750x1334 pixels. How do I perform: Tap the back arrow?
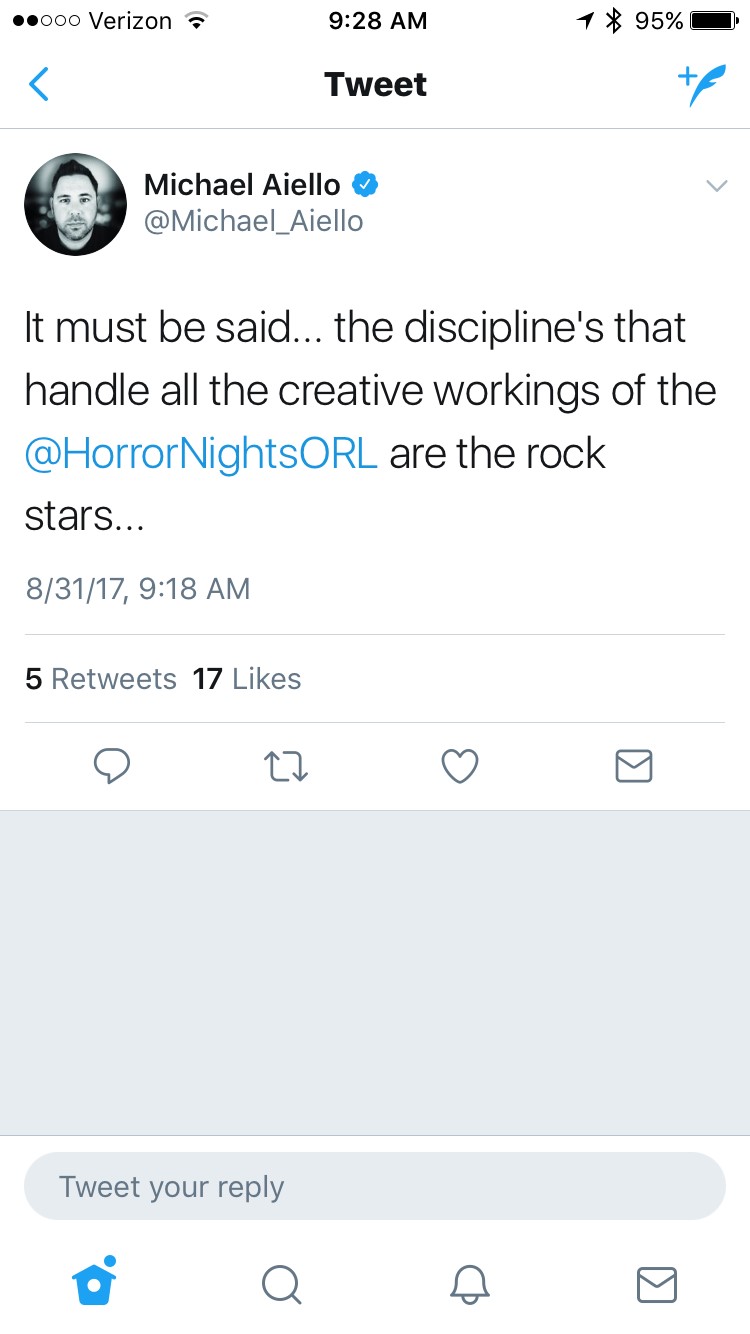pos(38,85)
